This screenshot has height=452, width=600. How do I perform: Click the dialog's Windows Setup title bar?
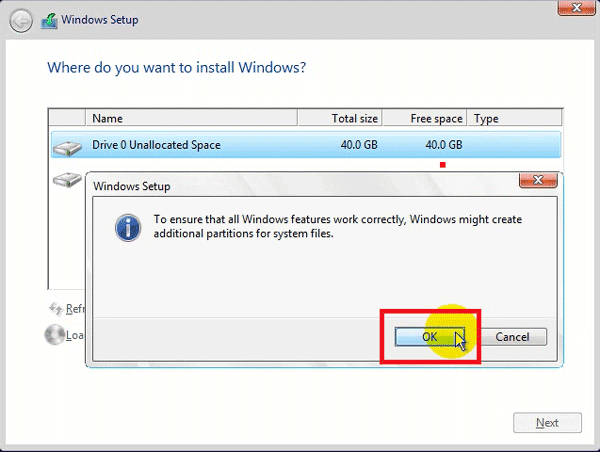pos(300,186)
